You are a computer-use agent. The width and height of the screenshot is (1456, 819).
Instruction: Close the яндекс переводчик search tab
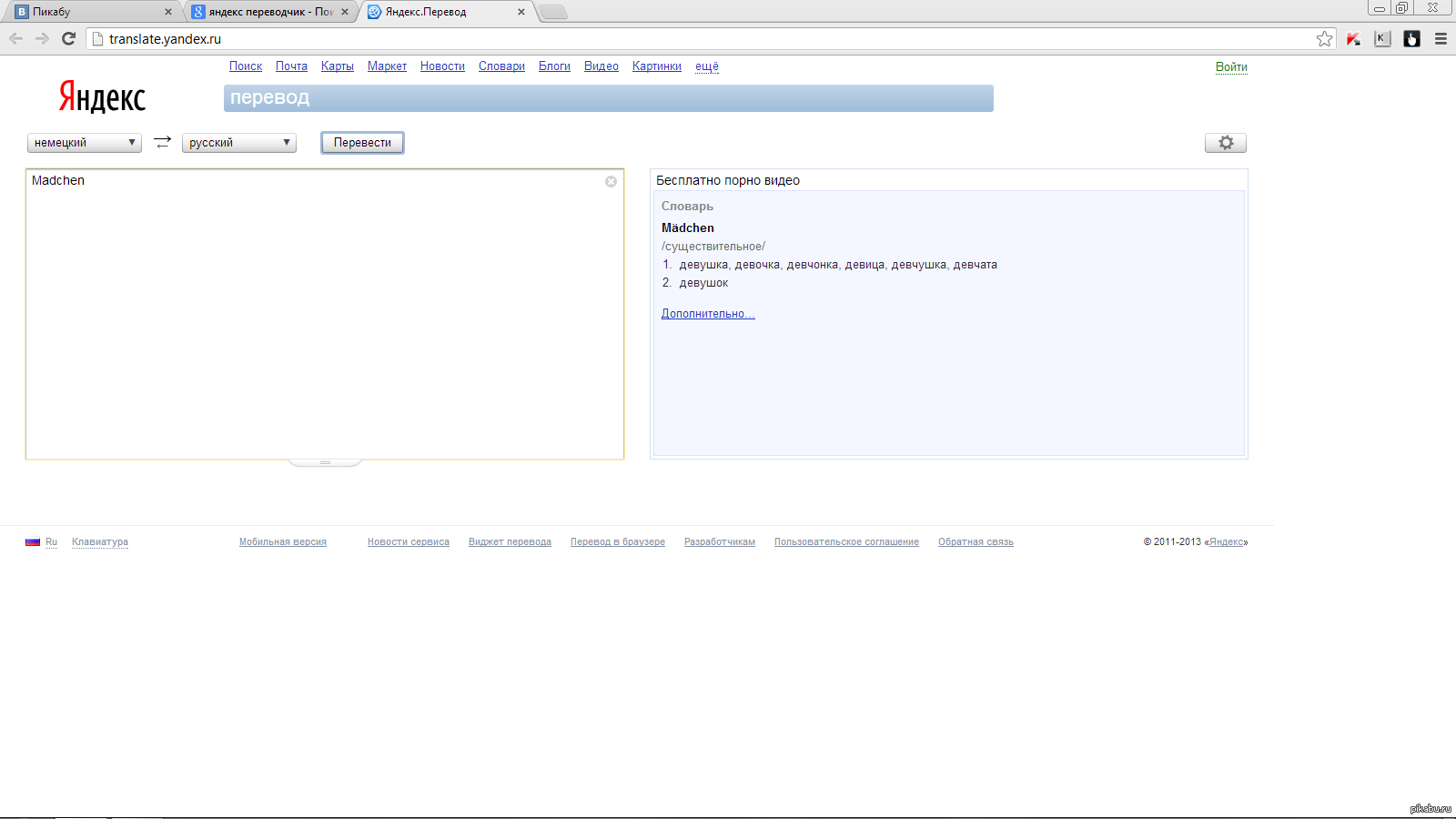tap(345, 12)
